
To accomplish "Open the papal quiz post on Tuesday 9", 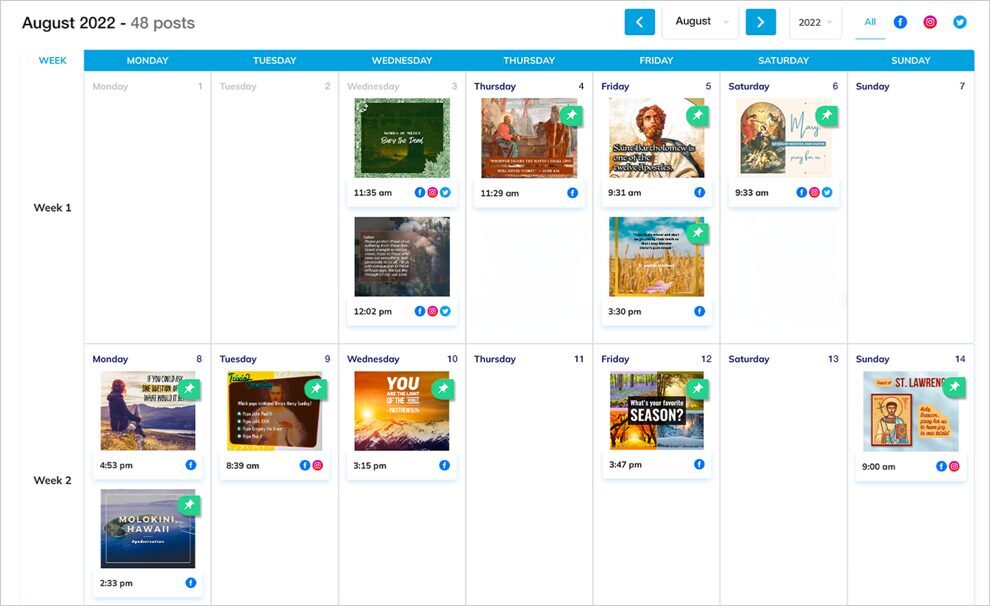I will 273,411.
